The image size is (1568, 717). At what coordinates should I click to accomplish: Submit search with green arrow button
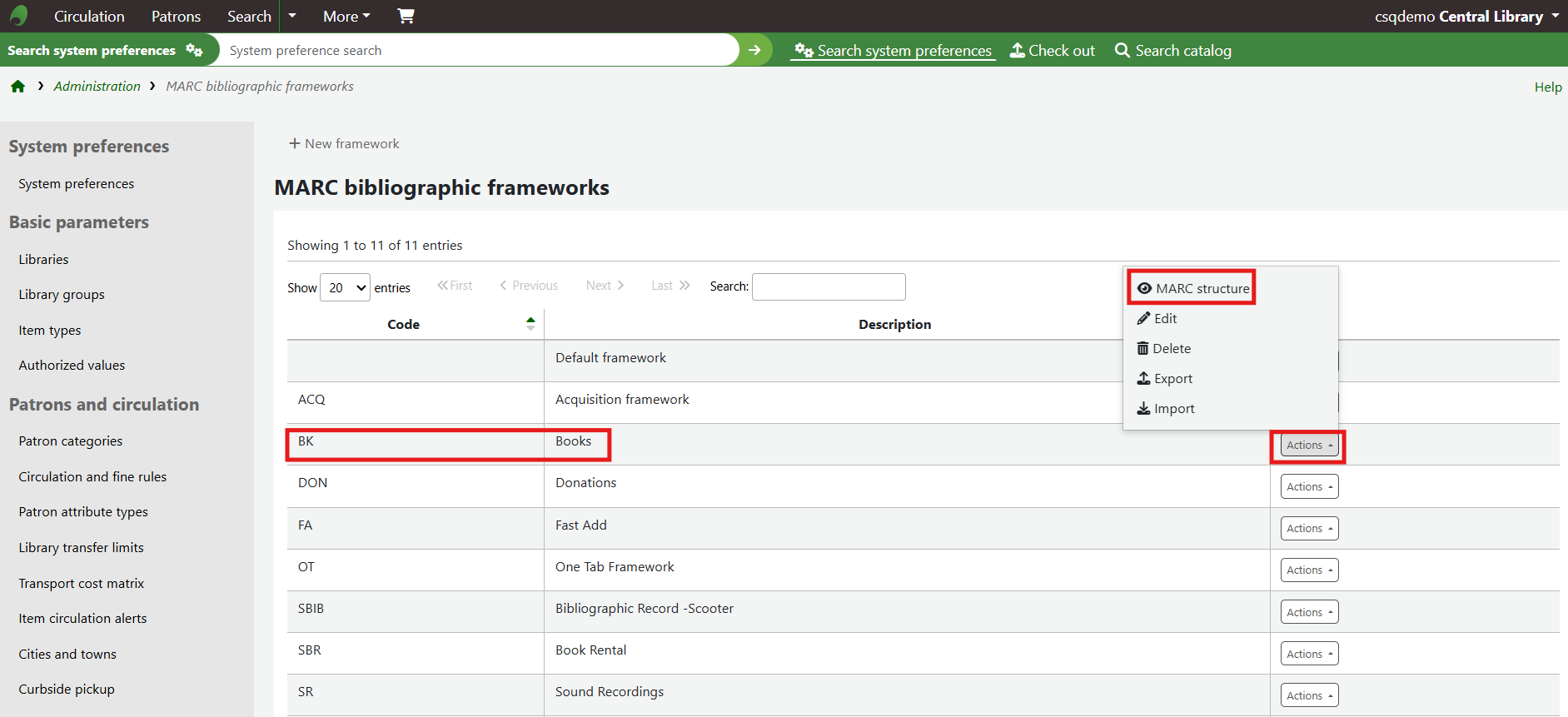pos(754,50)
